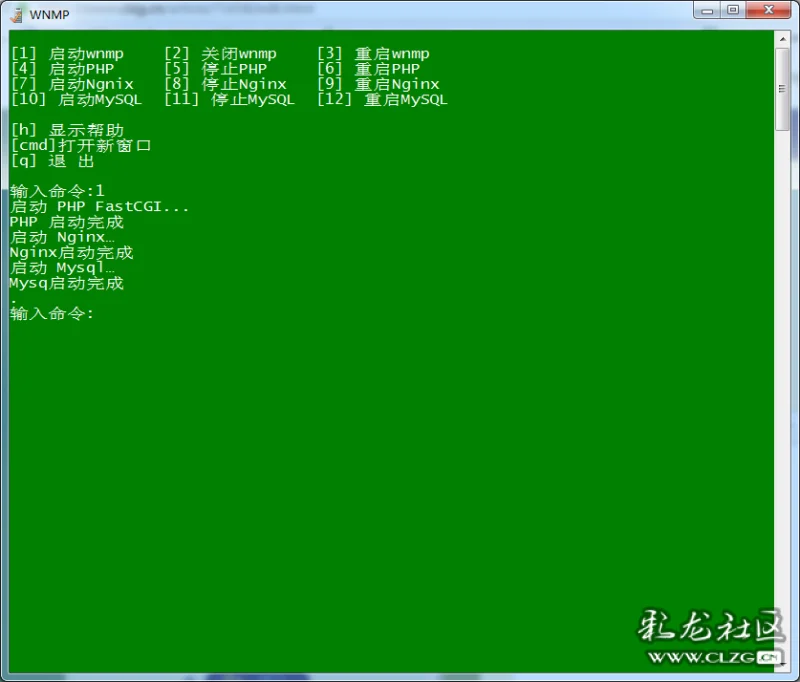Click the 'PHP 启动完成' output line
The height and width of the screenshot is (682, 800).
click(67, 222)
